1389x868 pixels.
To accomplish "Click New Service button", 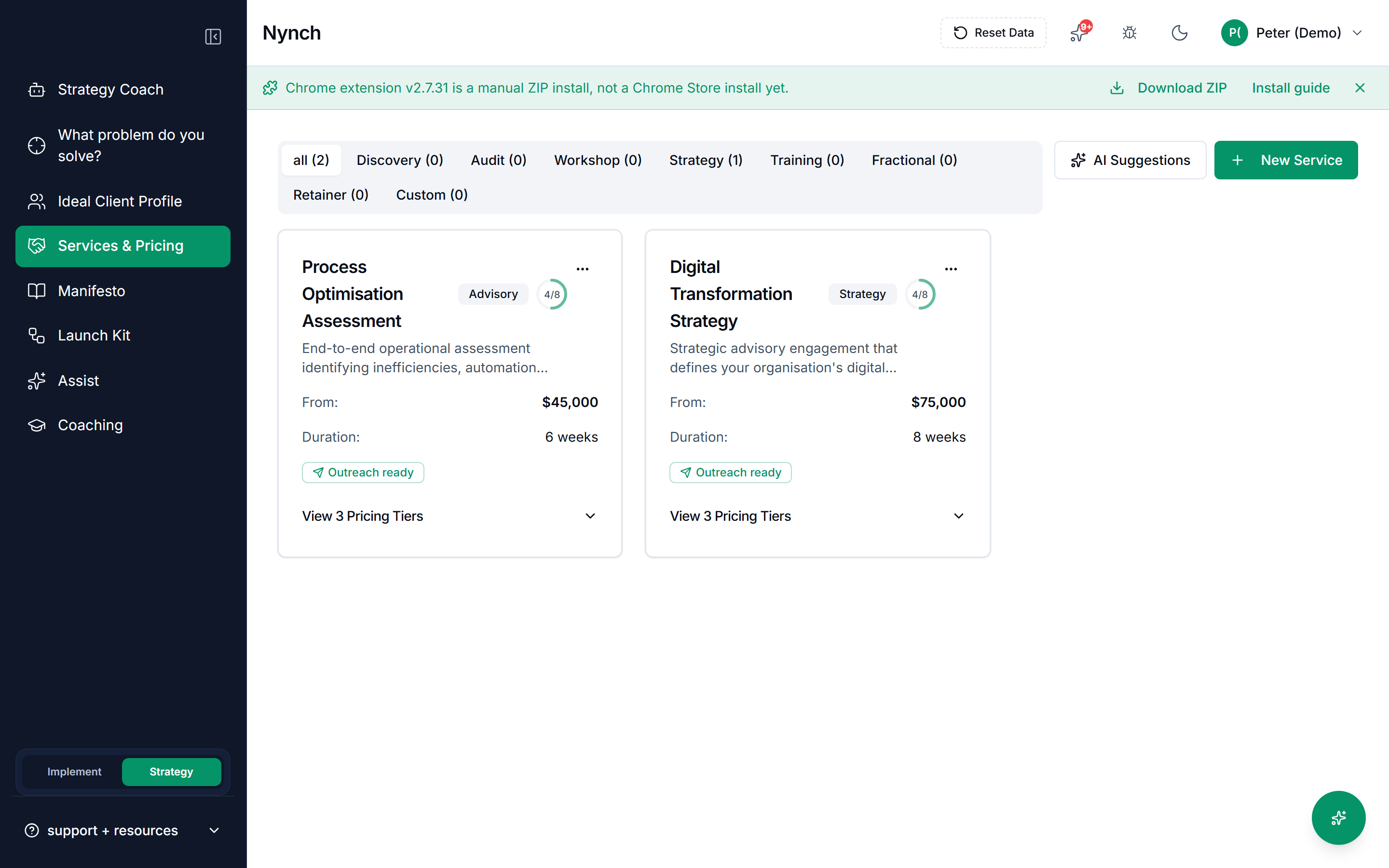I will click(x=1286, y=160).
